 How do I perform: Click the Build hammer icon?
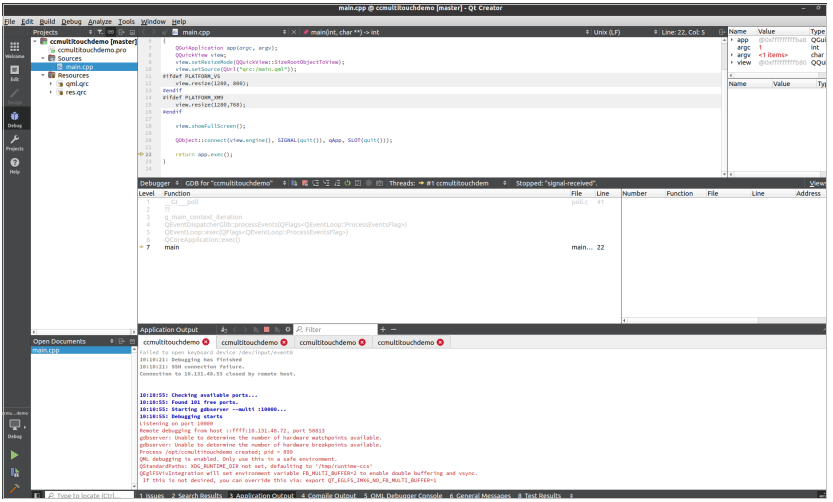click(14, 490)
